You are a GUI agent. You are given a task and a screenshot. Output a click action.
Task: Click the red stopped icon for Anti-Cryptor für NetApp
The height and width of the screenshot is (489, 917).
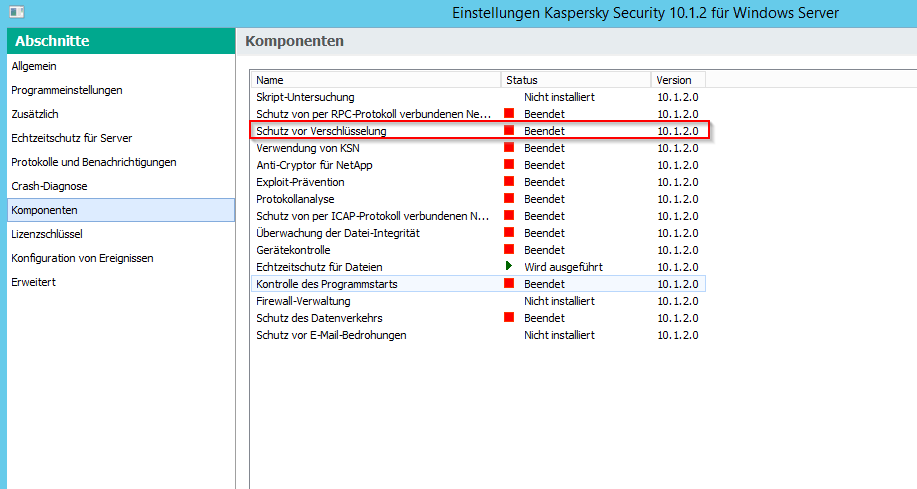[509, 164]
